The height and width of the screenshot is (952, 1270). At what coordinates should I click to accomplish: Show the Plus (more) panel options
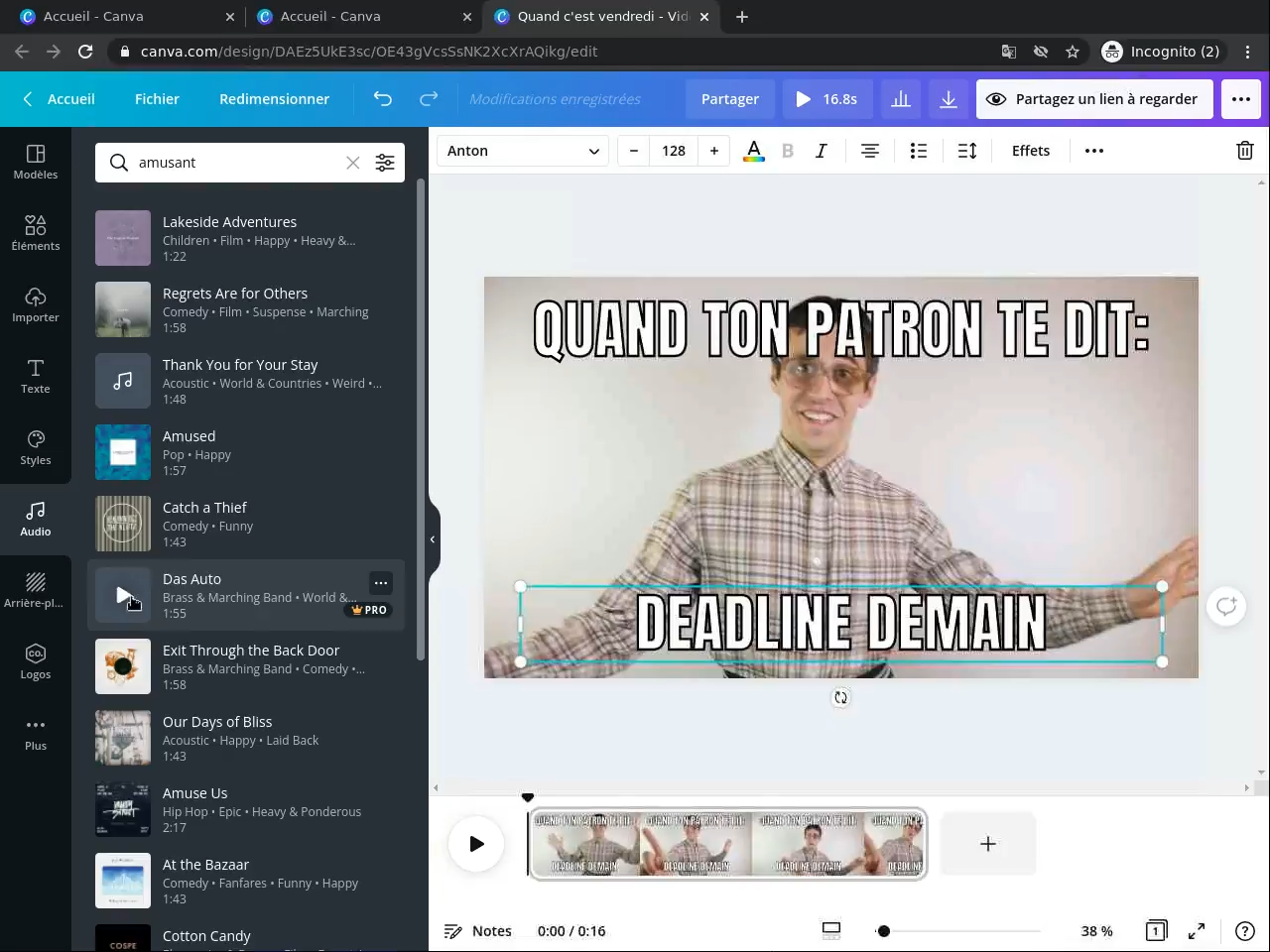[36, 733]
